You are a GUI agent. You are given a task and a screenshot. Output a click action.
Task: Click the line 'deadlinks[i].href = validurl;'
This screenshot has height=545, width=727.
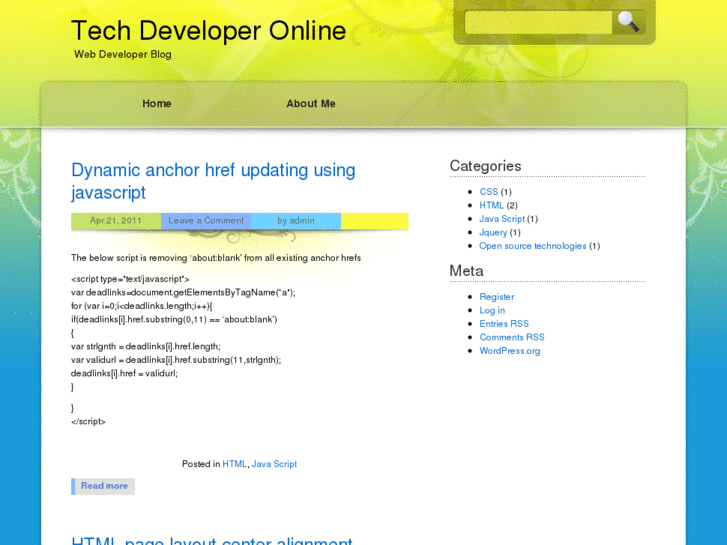(124, 373)
